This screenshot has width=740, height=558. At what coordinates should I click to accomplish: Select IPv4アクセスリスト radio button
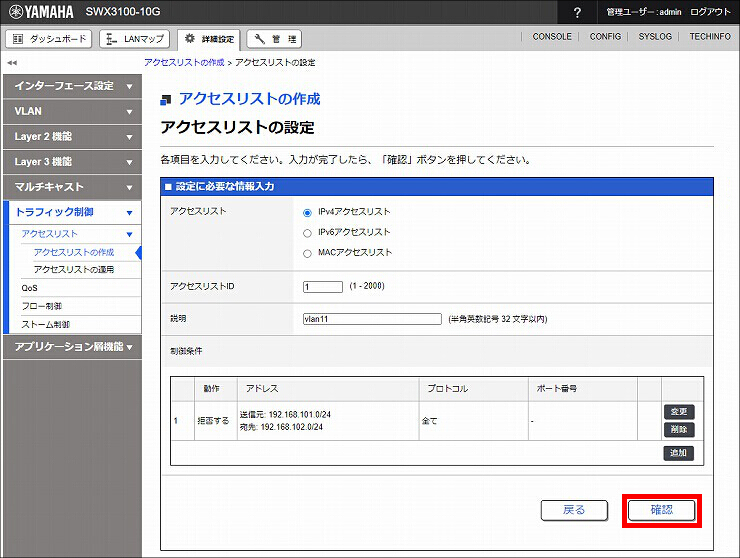click(307, 212)
